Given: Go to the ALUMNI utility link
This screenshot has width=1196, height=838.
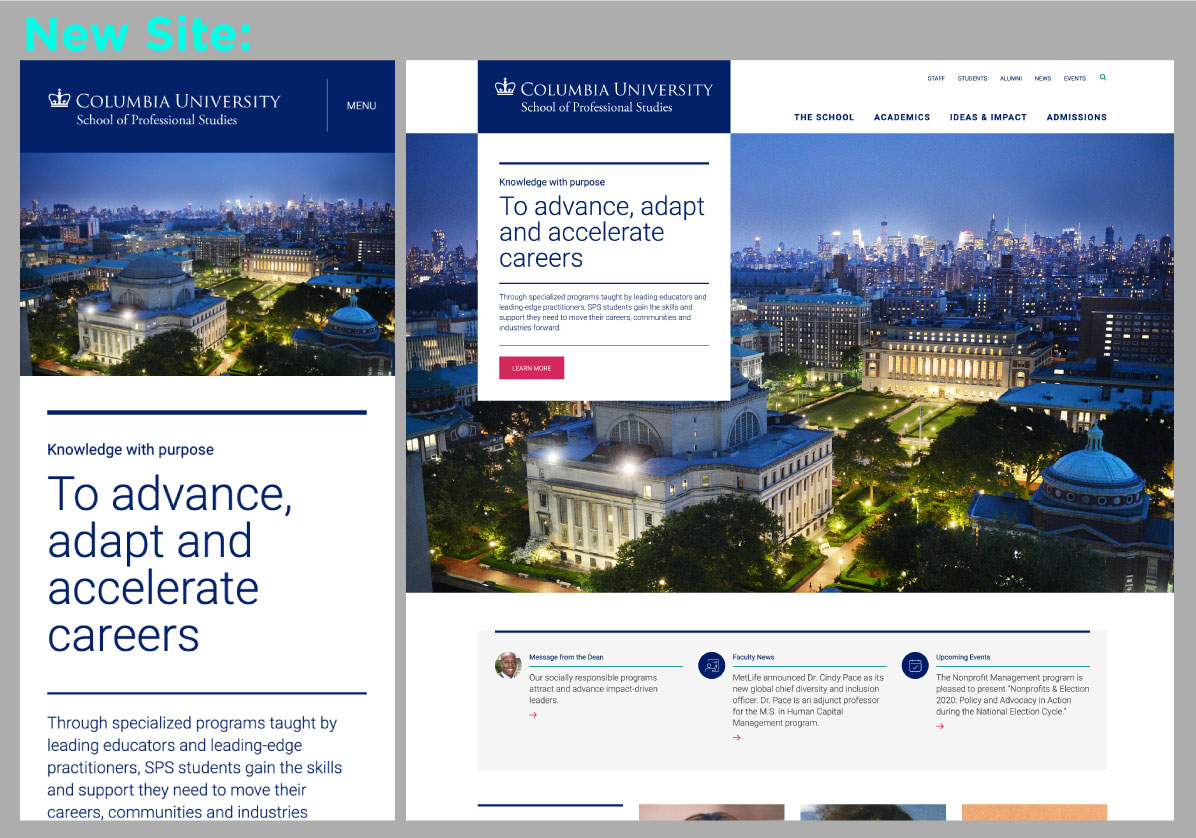Looking at the screenshot, I should coord(1011,79).
